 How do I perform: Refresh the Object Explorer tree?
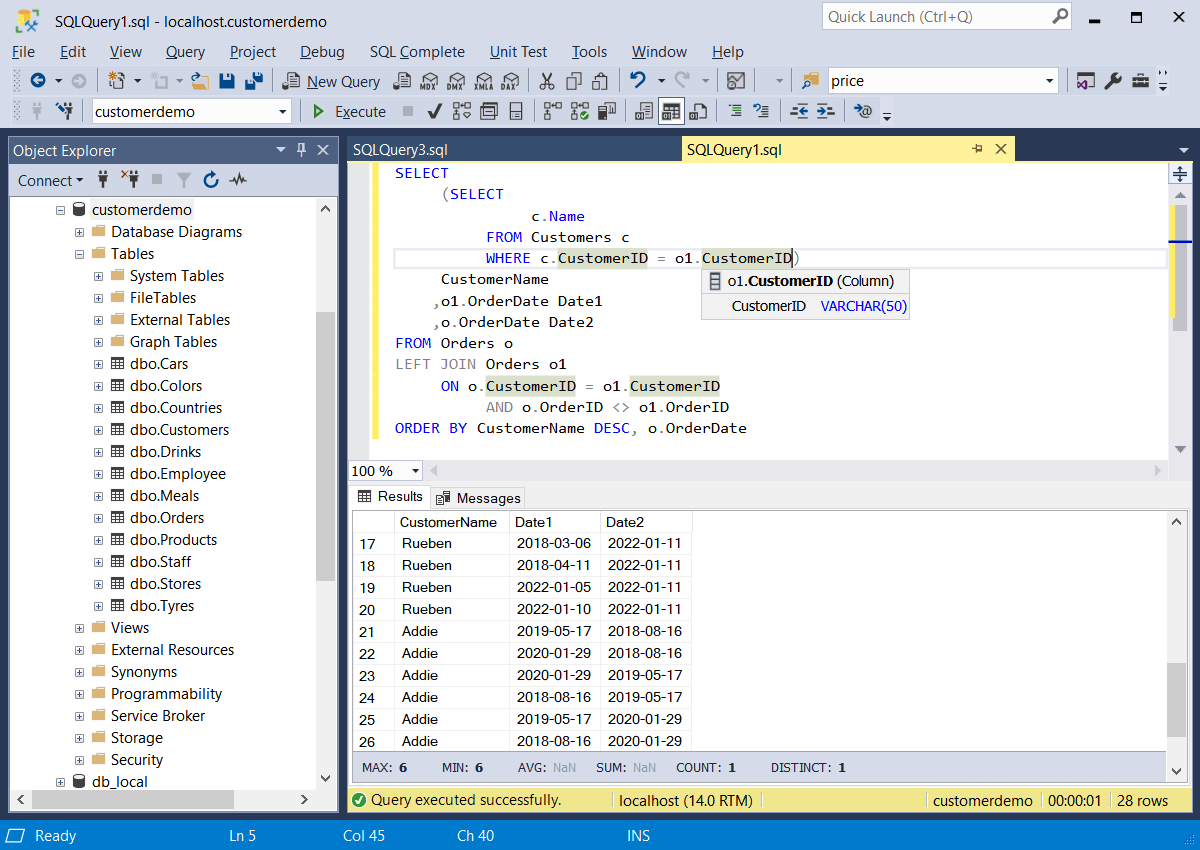(x=210, y=180)
